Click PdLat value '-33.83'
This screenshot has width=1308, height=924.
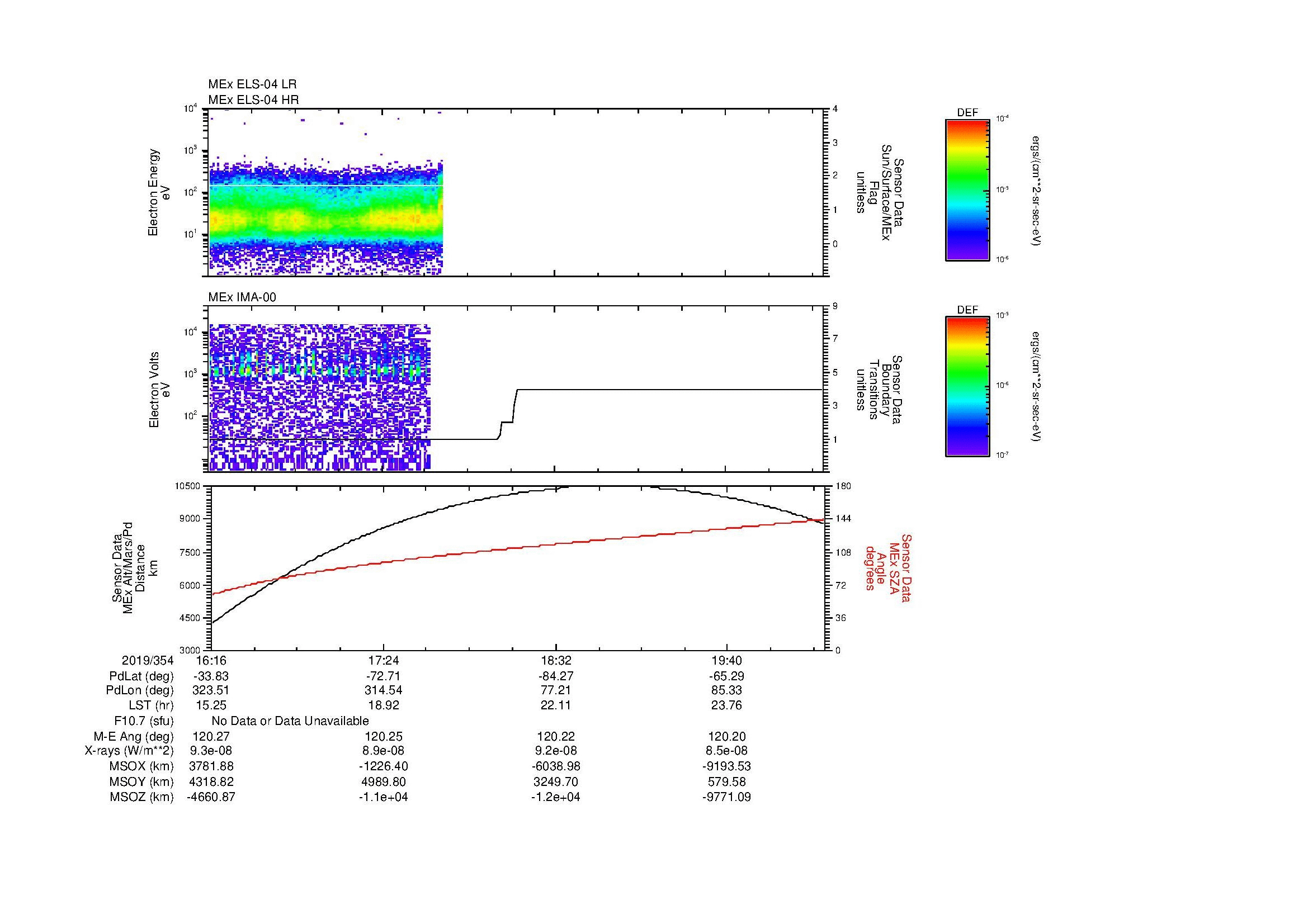211,676
